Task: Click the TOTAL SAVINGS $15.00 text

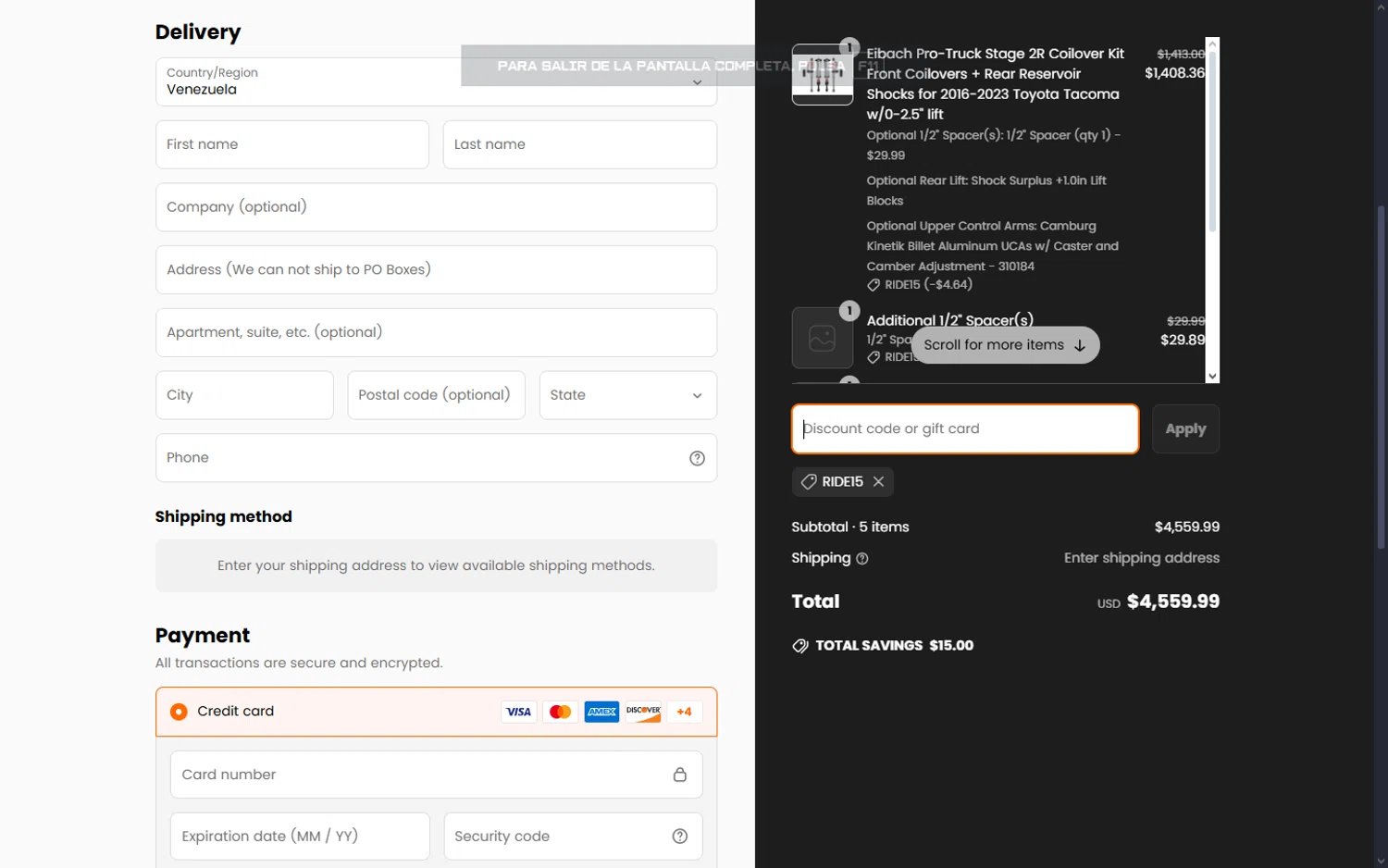Action: [894, 646]
